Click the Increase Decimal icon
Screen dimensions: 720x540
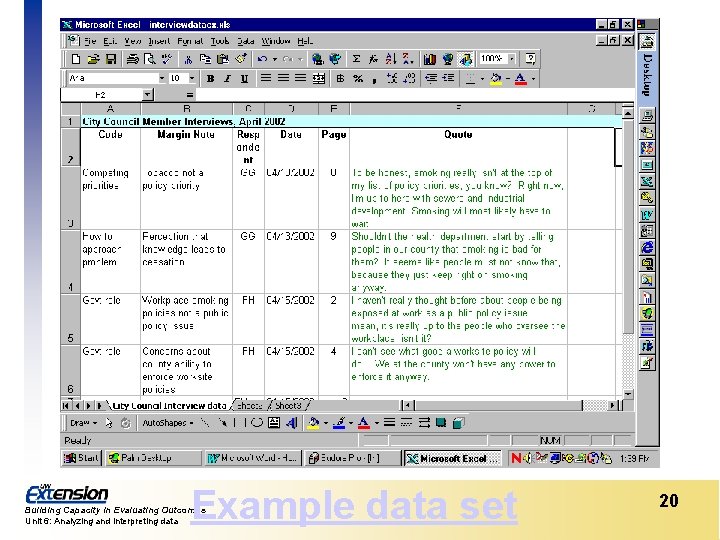pos(392,79)
